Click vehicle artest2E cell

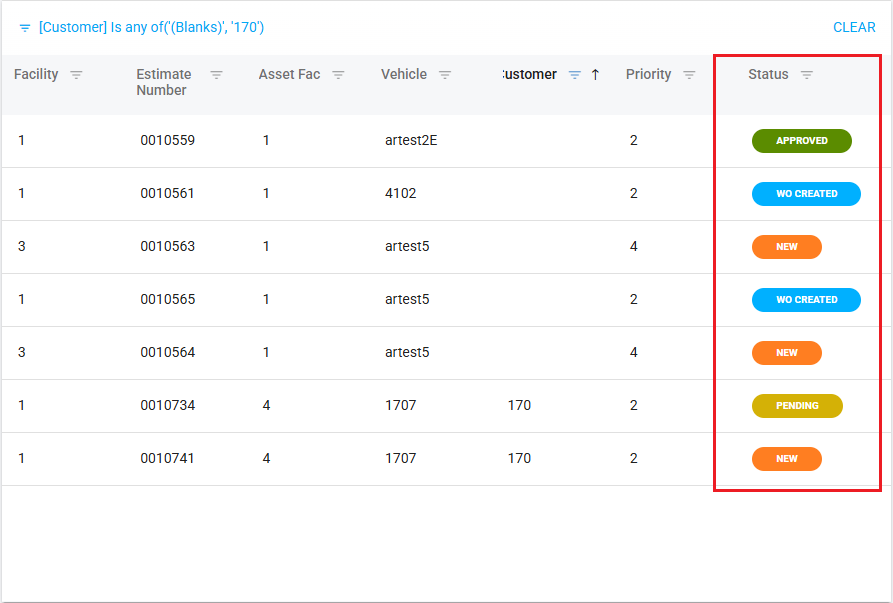click(411, 141)
